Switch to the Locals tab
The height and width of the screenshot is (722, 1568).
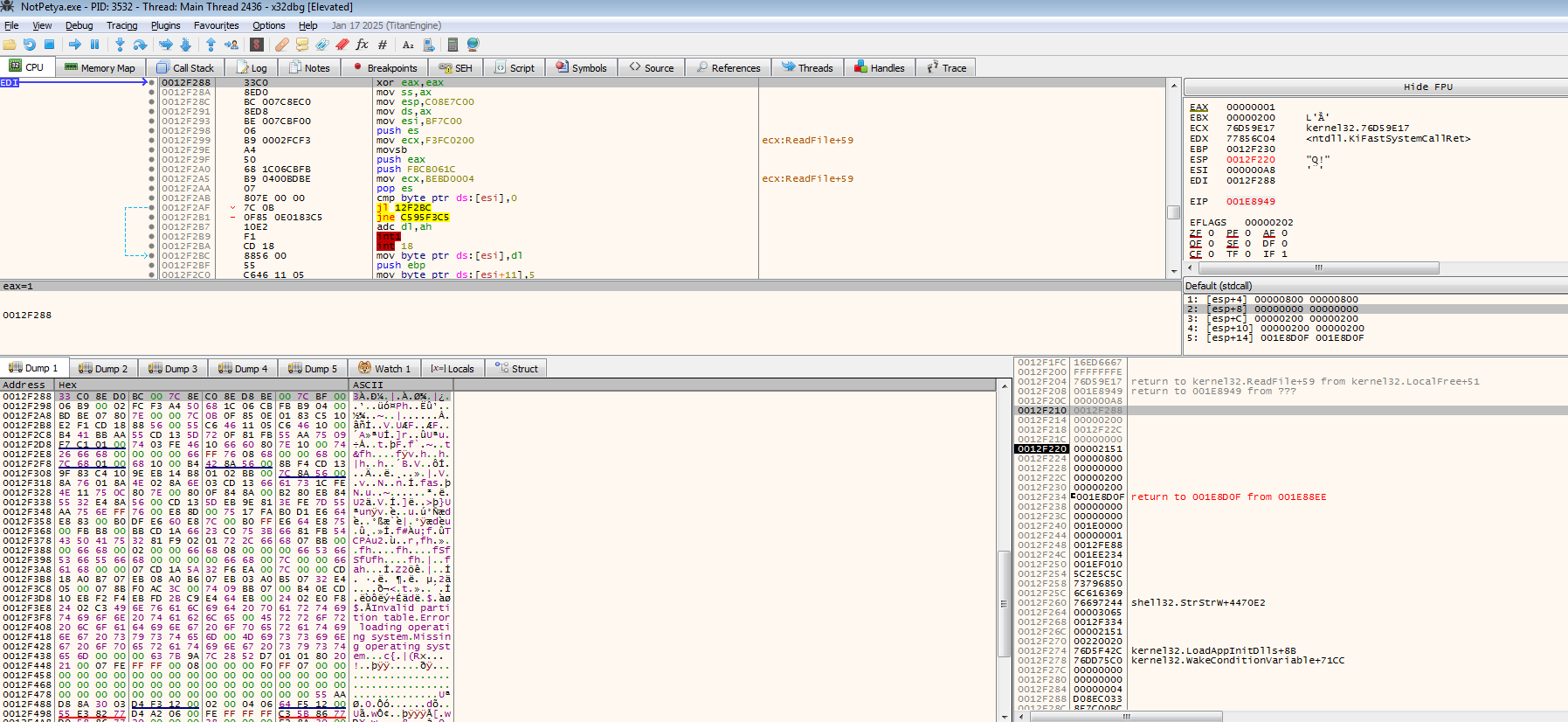(x=452, y=368)
